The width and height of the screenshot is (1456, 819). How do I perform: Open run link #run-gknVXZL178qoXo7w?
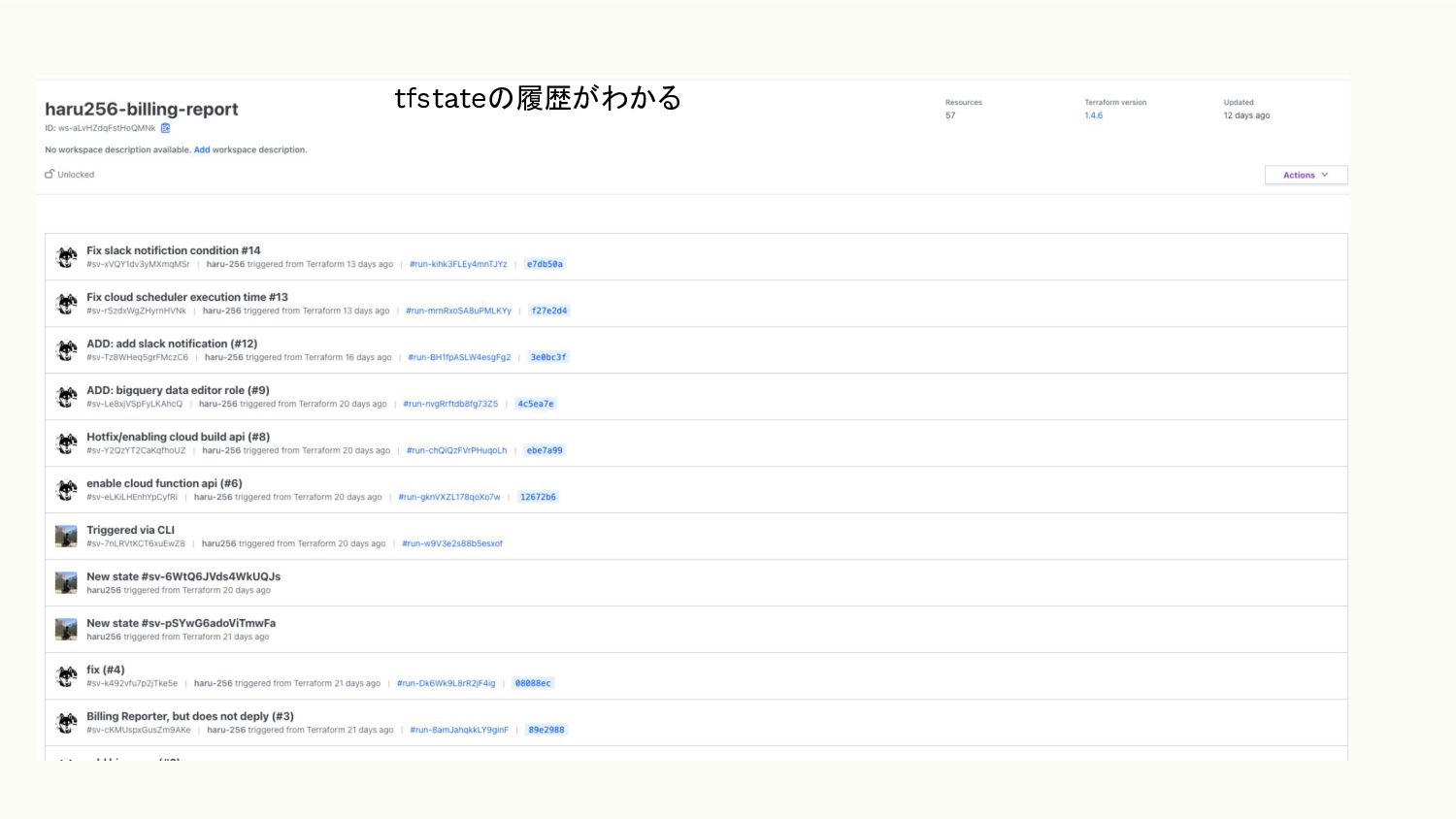[x=449, y=497]
